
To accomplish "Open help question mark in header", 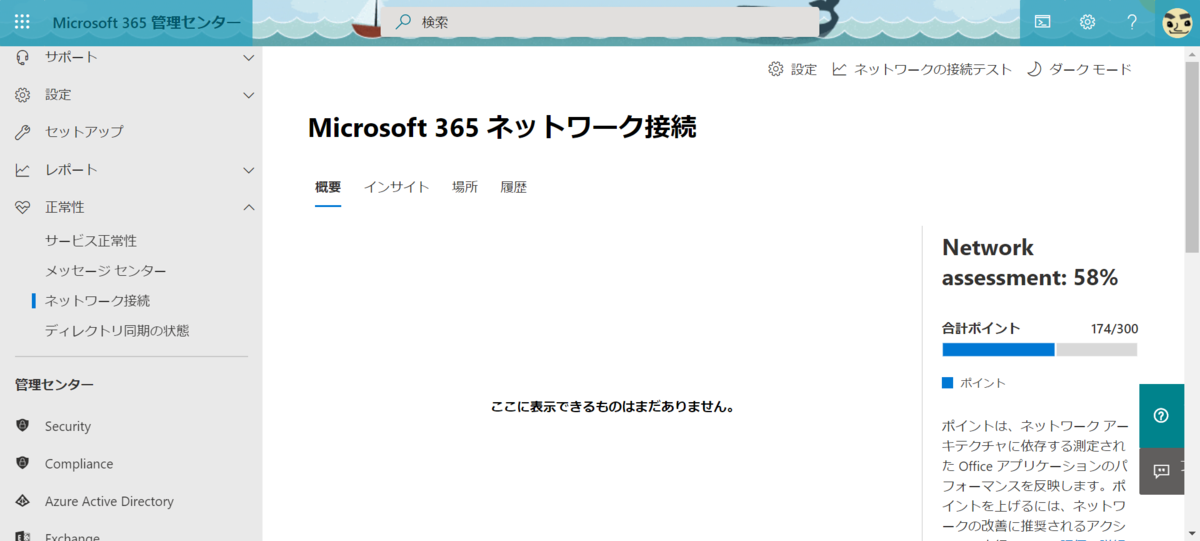I will coord(1132,22).
